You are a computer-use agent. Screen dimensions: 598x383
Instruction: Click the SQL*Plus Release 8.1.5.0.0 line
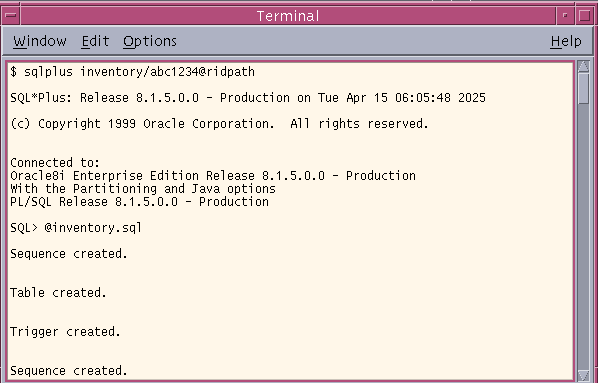[x=248, y=98]
